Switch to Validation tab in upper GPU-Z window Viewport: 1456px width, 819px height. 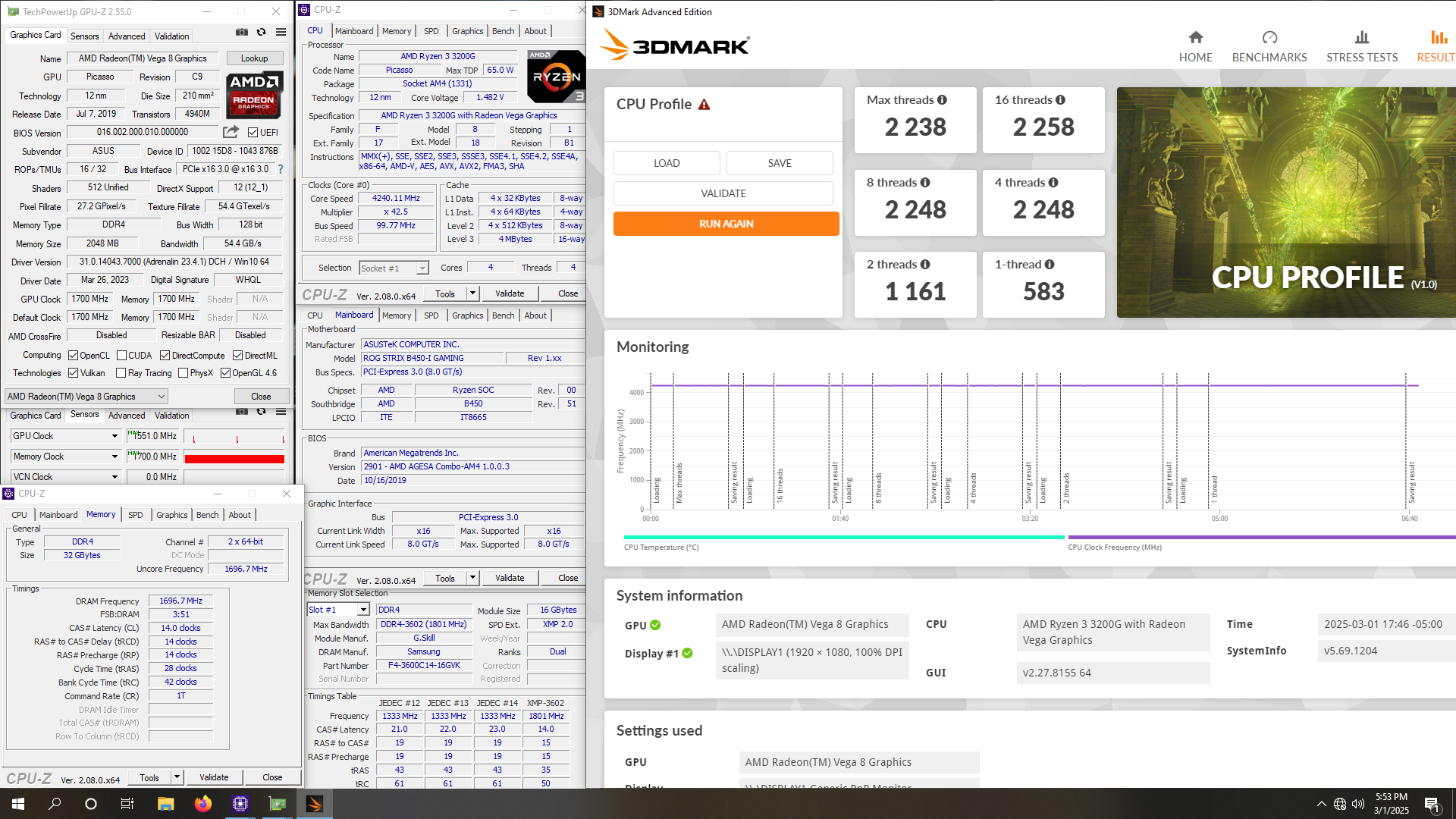click(172, 36)
